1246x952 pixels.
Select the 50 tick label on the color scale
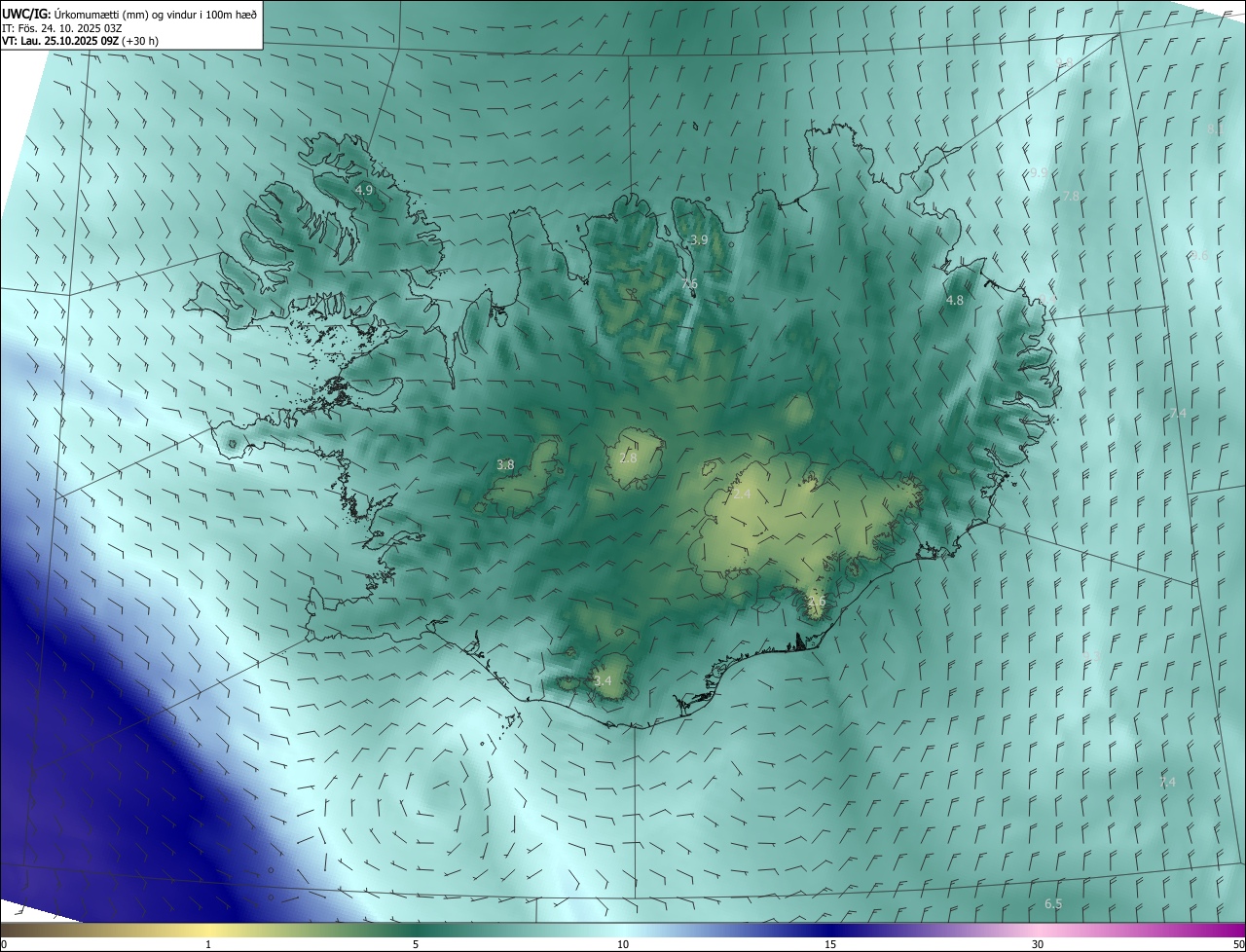pyautogui.click(x=1238, y=944)
